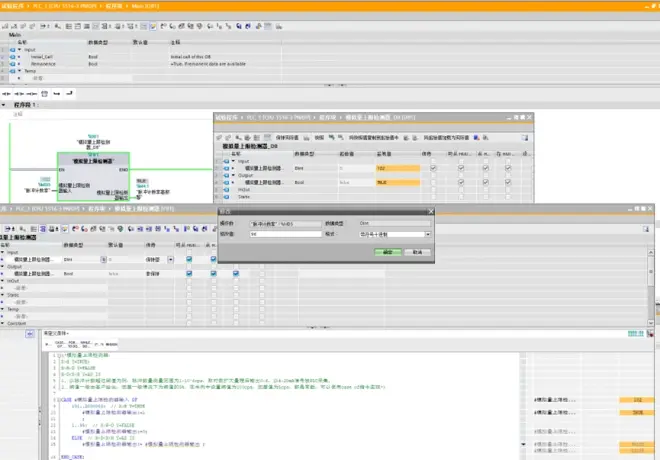The width and height of the screenshot is (660, 460).
Task: Toggle accessible-from-HMI checkbox for FB Output variable
Action: [x=188, y=272]
